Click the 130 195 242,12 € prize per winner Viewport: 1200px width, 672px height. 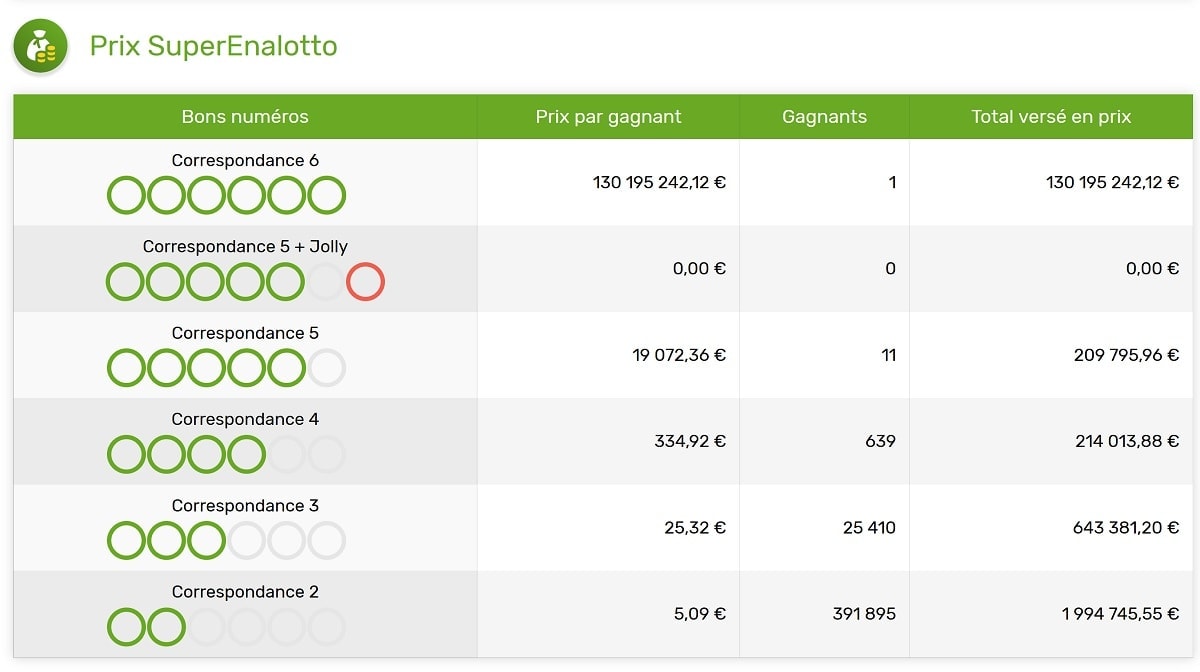tap(659, 182)
